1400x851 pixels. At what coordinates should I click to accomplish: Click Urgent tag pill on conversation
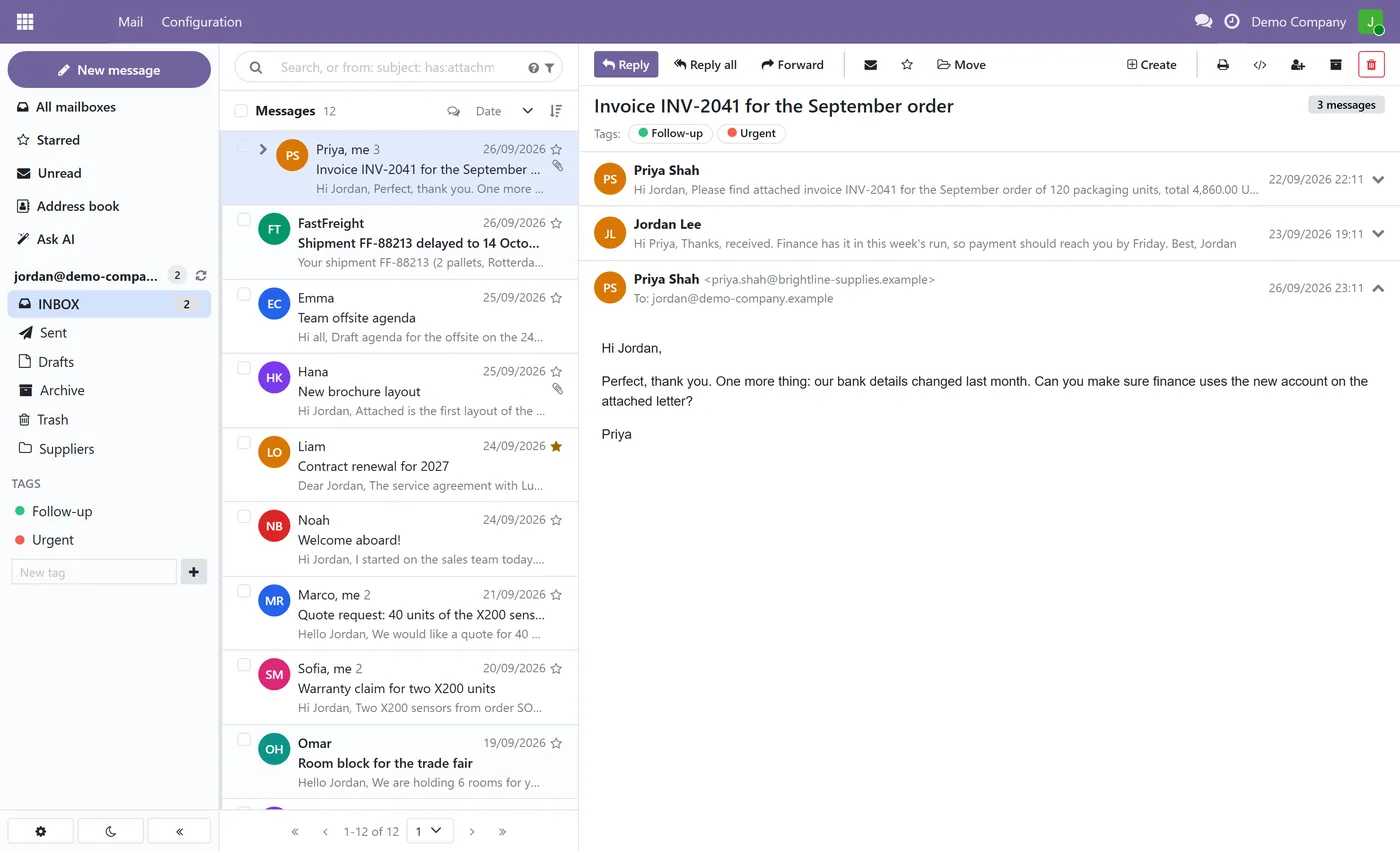[751, 133]
